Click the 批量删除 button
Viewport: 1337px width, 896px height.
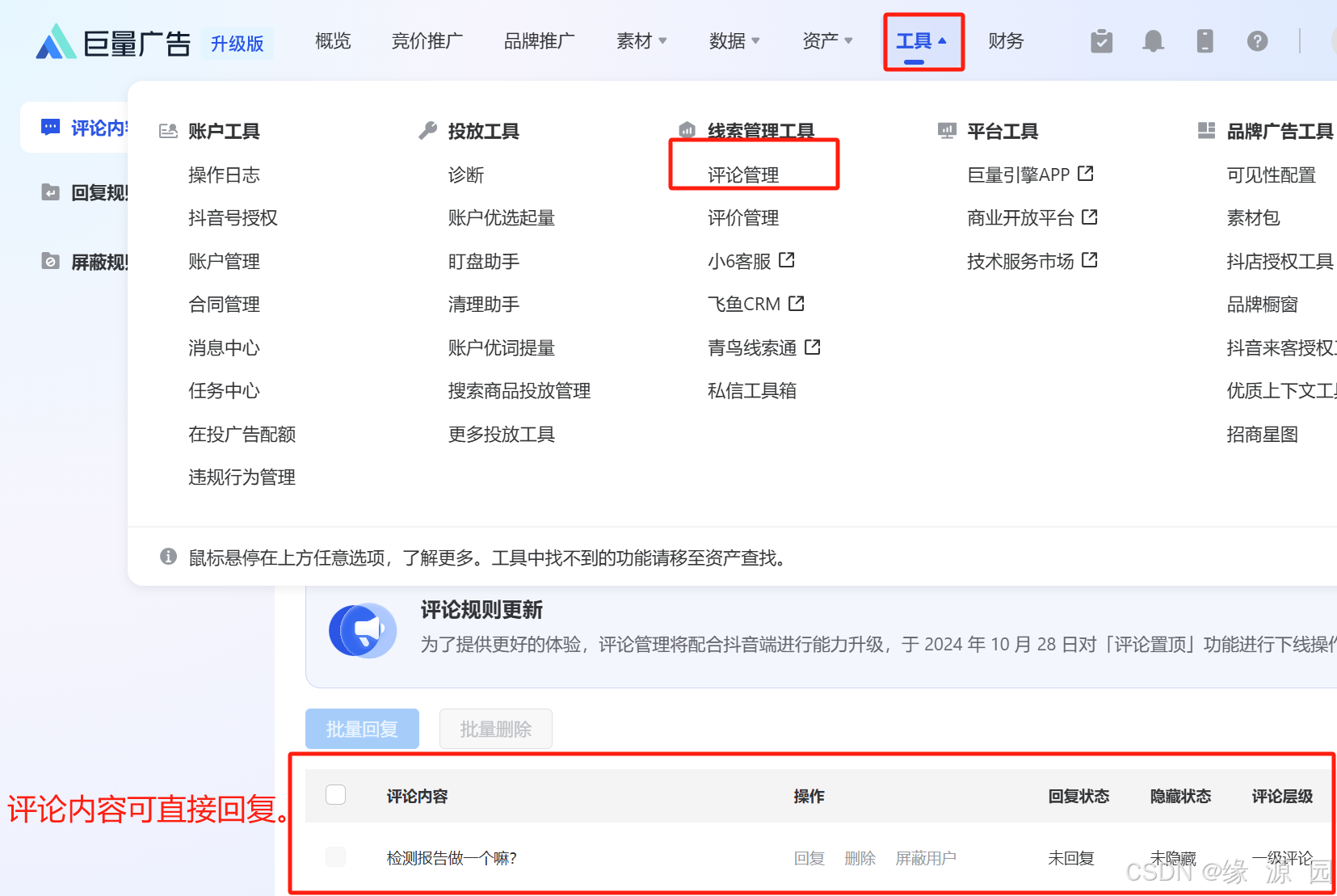pyautogui.click(x=496, y=729)
